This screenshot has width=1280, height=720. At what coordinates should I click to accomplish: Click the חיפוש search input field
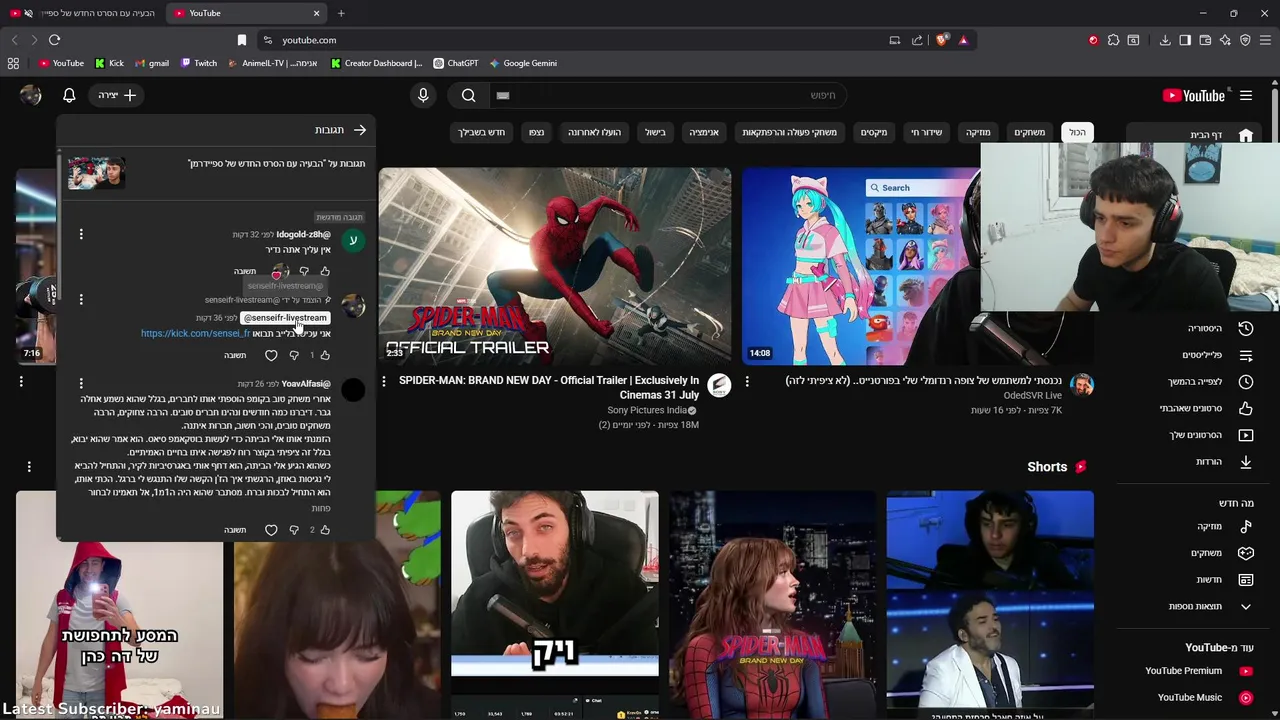coord(670,95)
